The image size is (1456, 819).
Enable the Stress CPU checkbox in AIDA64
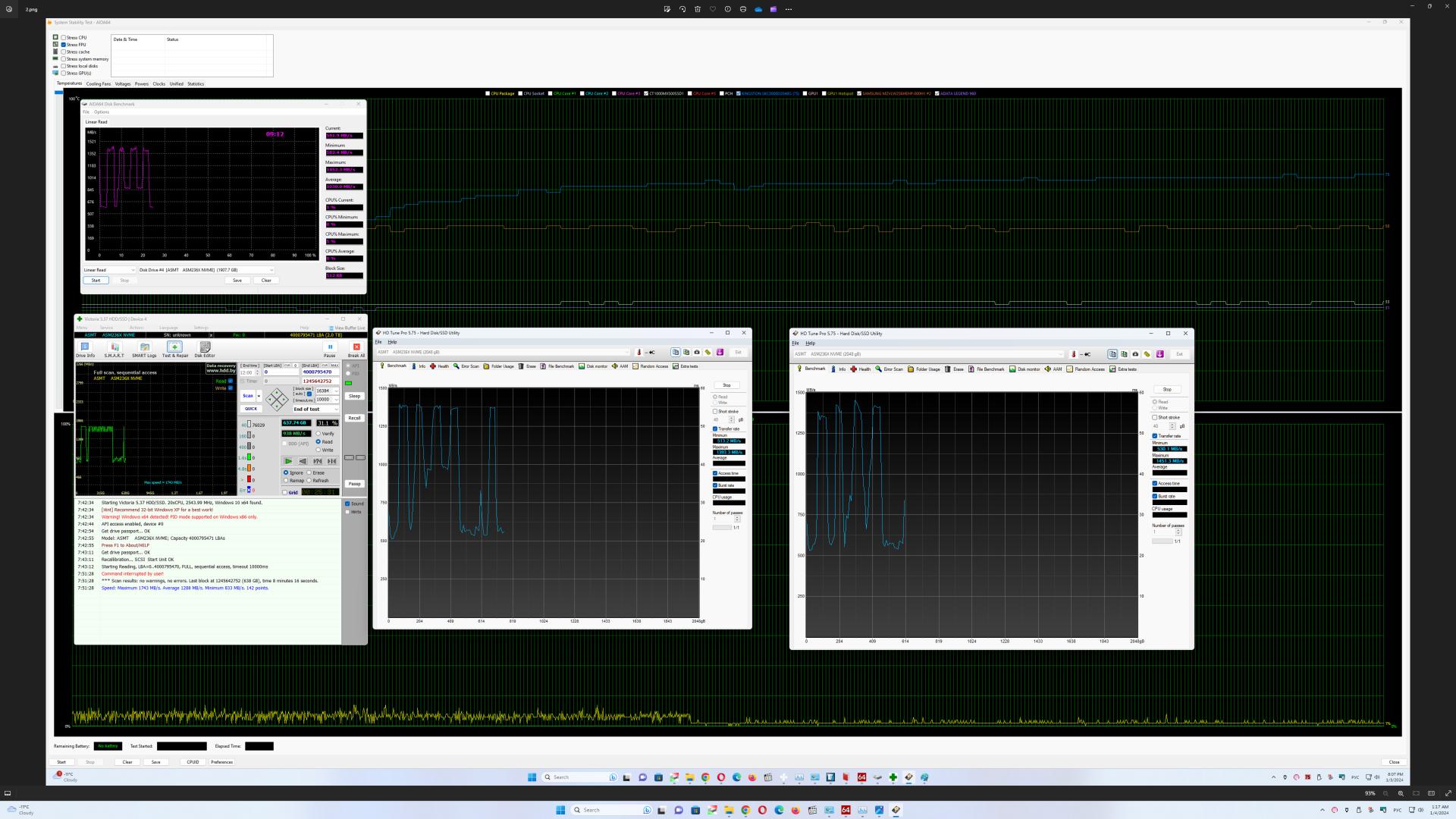(64, 37)
